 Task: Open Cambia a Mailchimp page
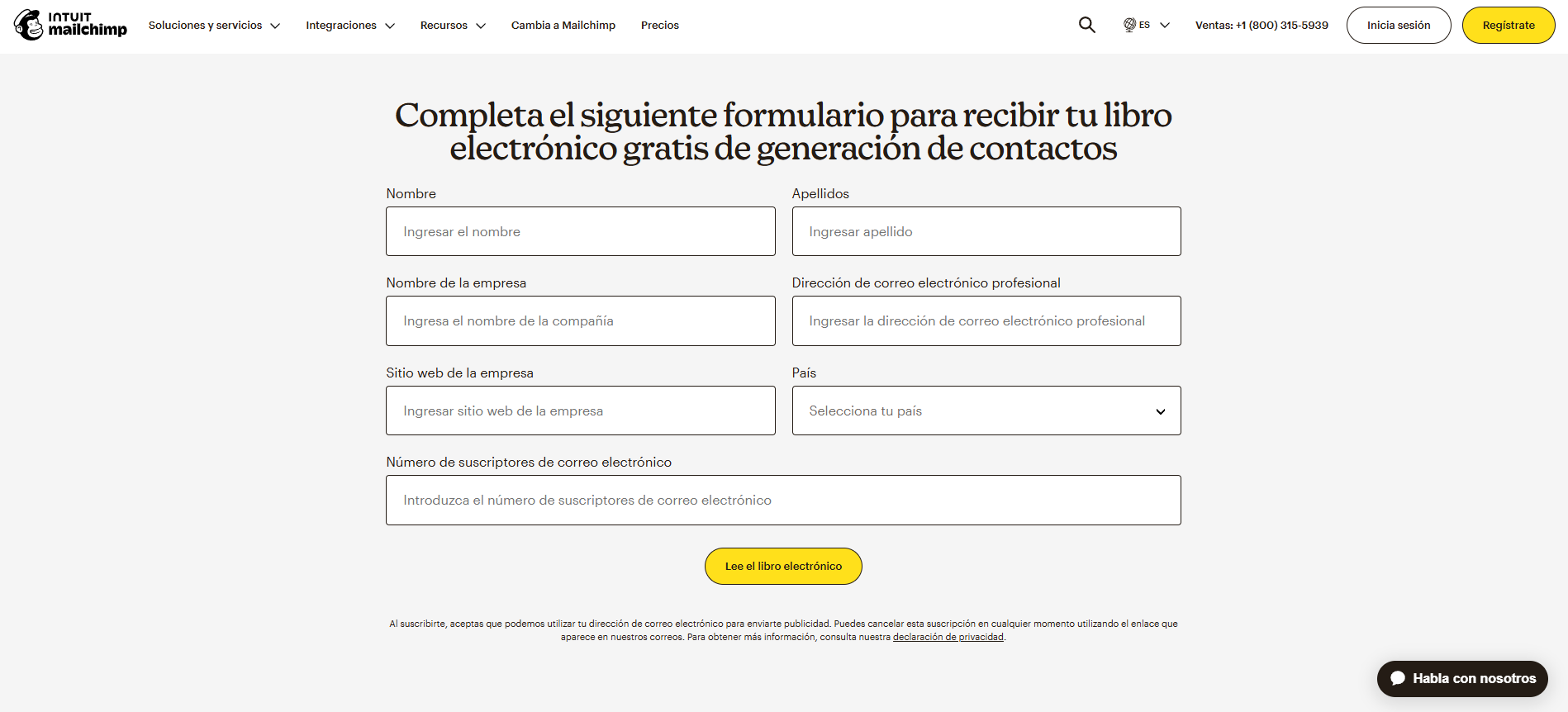coord(563,26)
